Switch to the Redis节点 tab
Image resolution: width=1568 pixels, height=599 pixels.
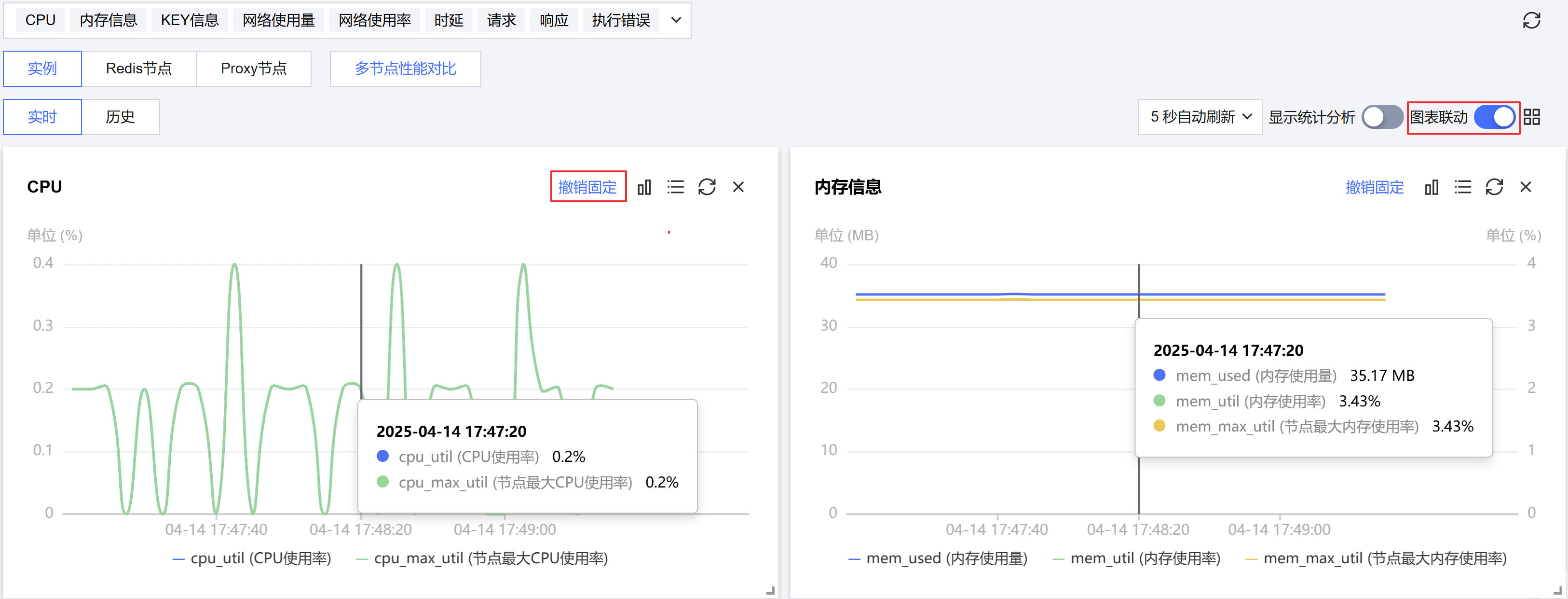coord(139,69)
